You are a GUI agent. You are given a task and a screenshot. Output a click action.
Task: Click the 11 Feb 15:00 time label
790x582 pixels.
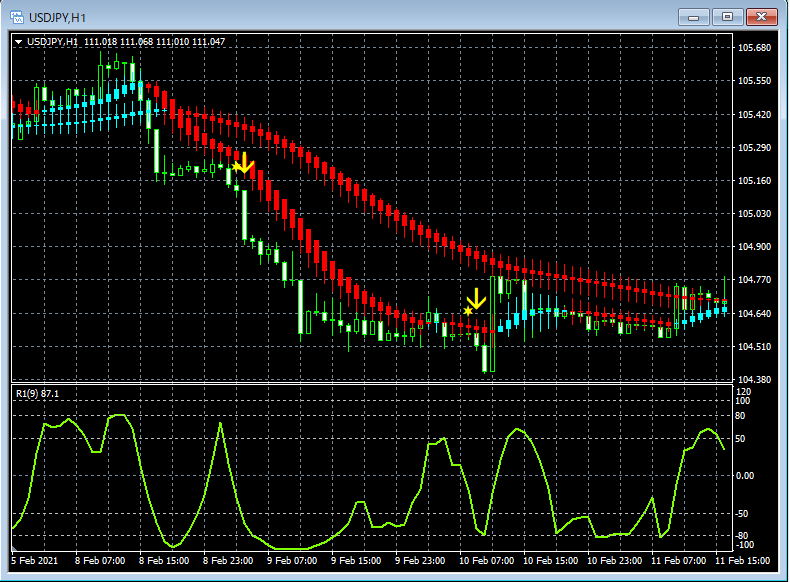pos(742,561)
